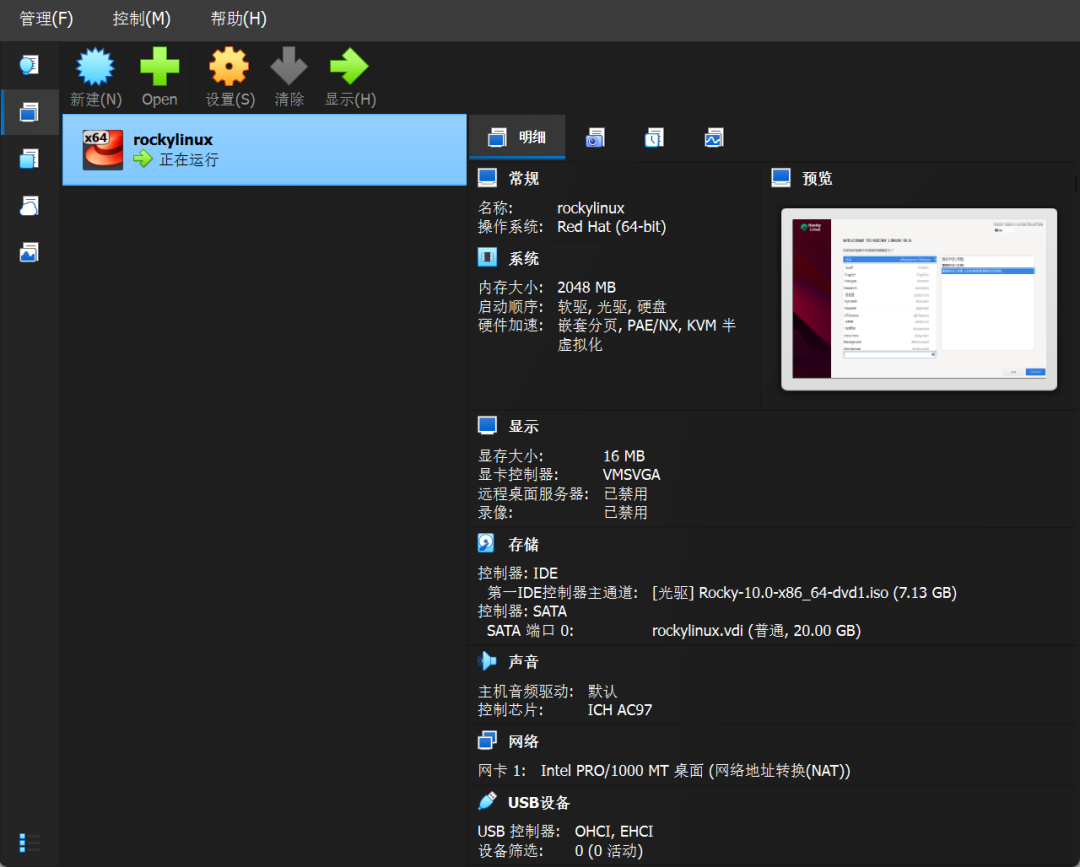Click the 系统 system section heading
The height and width of the screenshot is (867, 1080).
pyautogui.click(x=523, y=259)
